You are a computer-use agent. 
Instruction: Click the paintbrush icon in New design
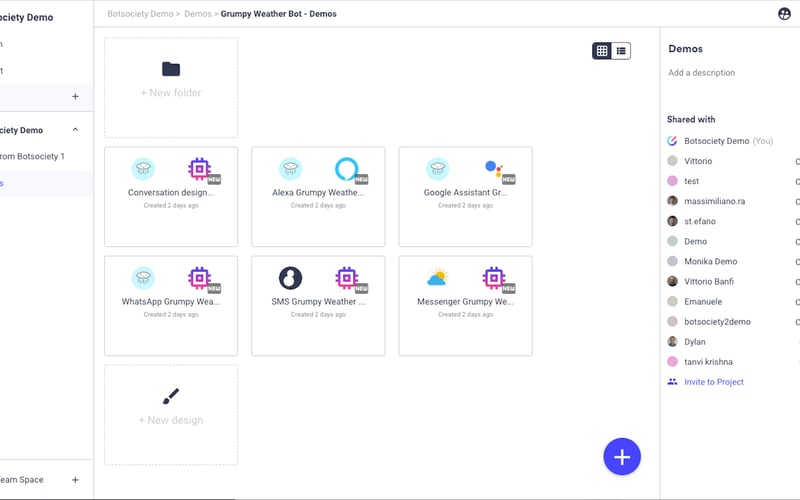(x=171, y=396)
